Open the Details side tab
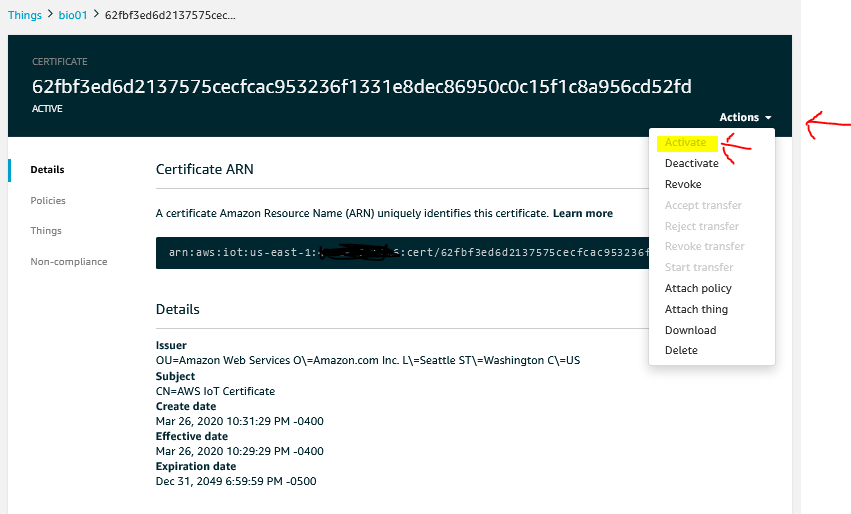The image size is (851, 514). (x=47, y=170)
